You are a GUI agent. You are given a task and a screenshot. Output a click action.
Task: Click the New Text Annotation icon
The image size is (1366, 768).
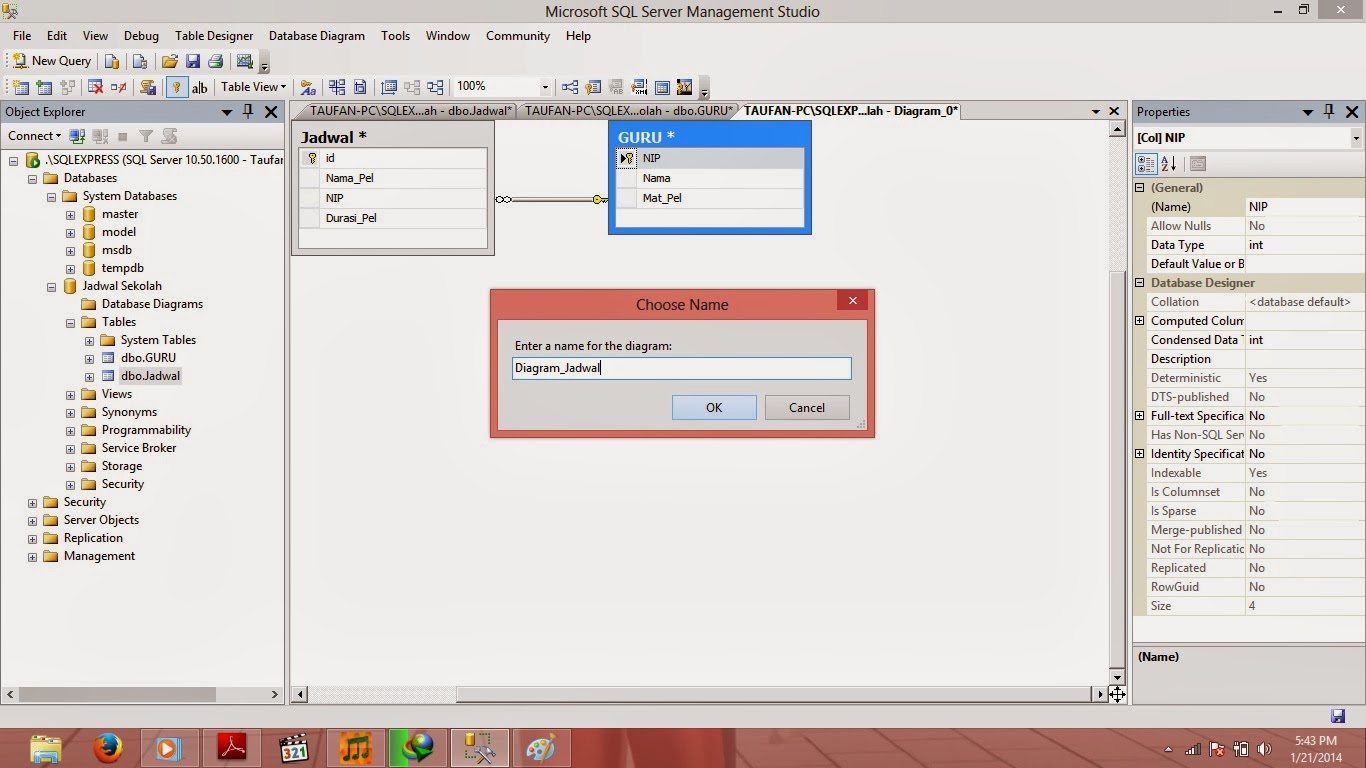200,87
